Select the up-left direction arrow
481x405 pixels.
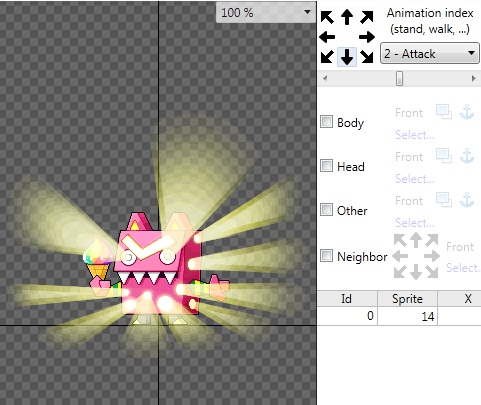(327, 17)
